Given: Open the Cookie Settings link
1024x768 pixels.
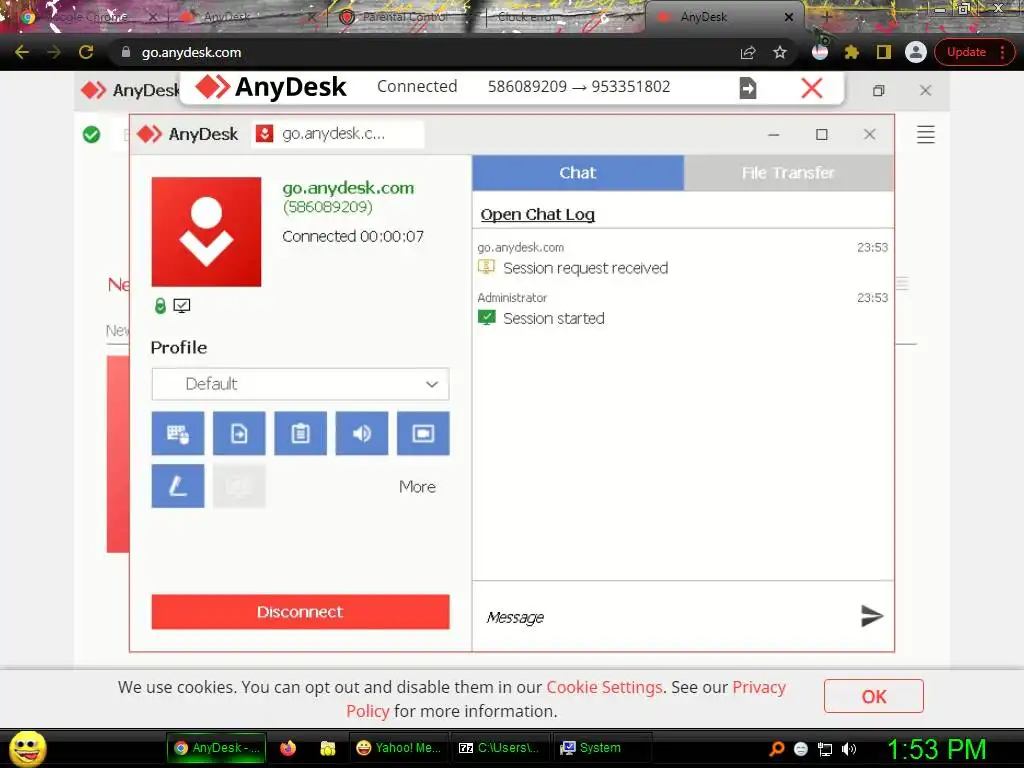Looking at the screenshot, I should point(605,687).
